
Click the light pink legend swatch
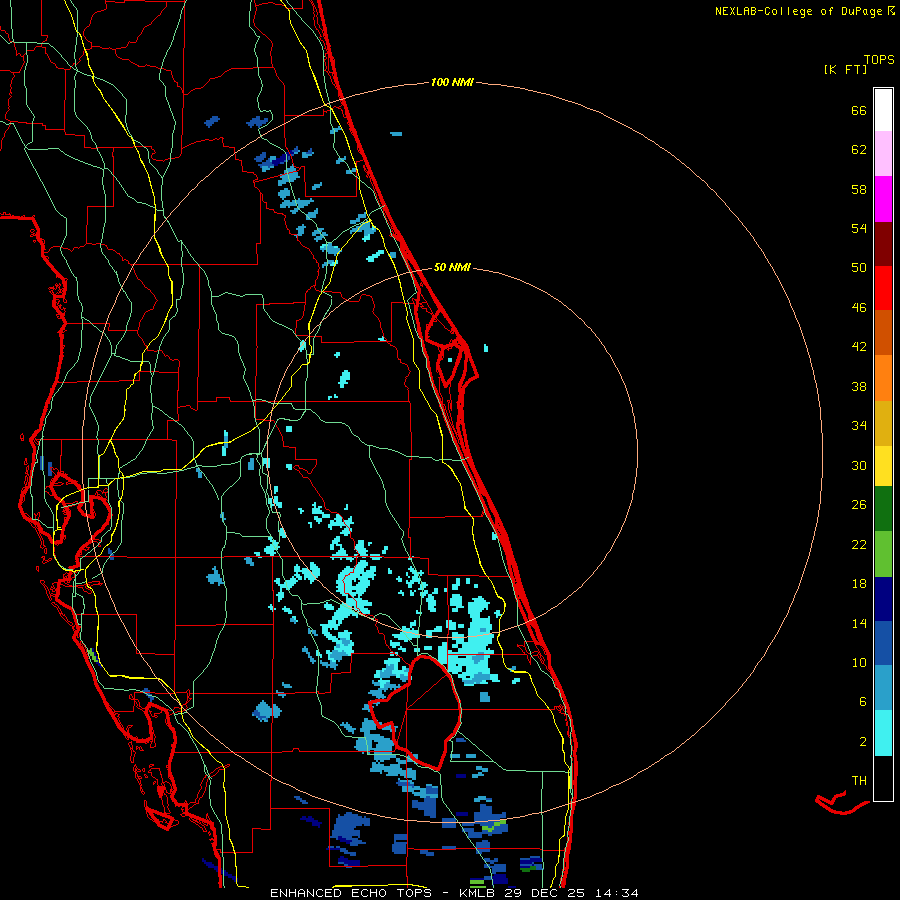coord(883,154)
